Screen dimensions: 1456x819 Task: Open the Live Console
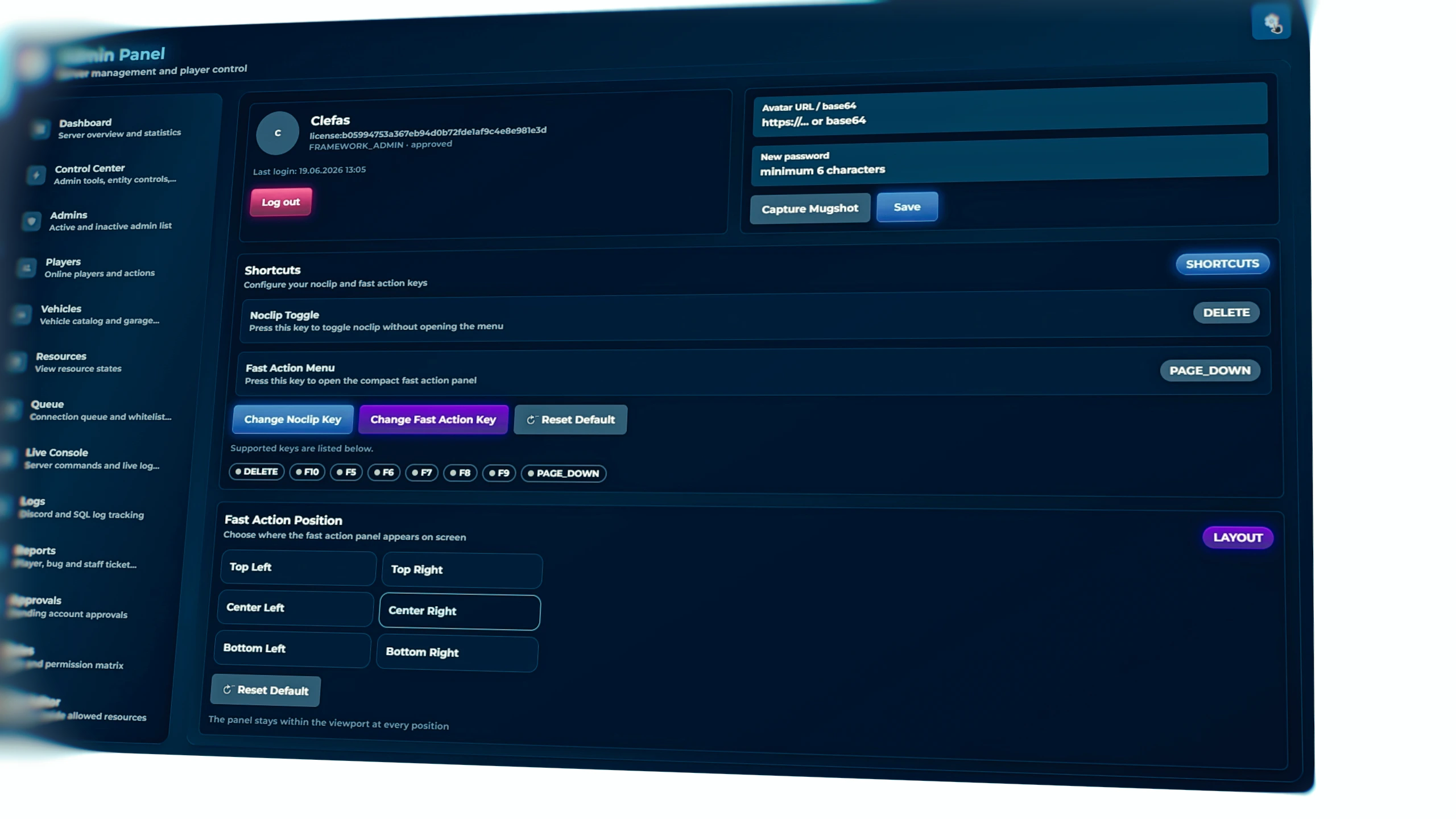tap(88, 458)
